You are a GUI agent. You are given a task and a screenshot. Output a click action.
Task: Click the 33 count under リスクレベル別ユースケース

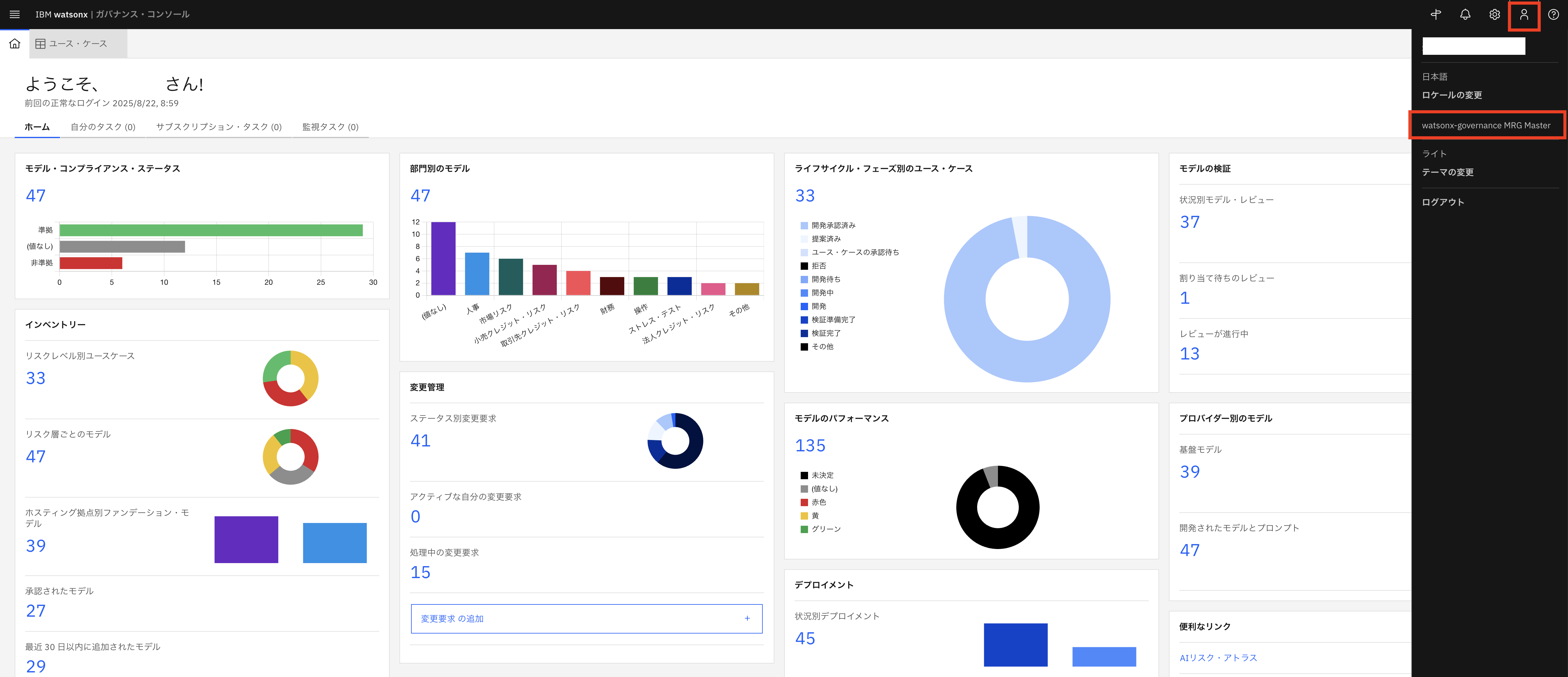[35, 378]
